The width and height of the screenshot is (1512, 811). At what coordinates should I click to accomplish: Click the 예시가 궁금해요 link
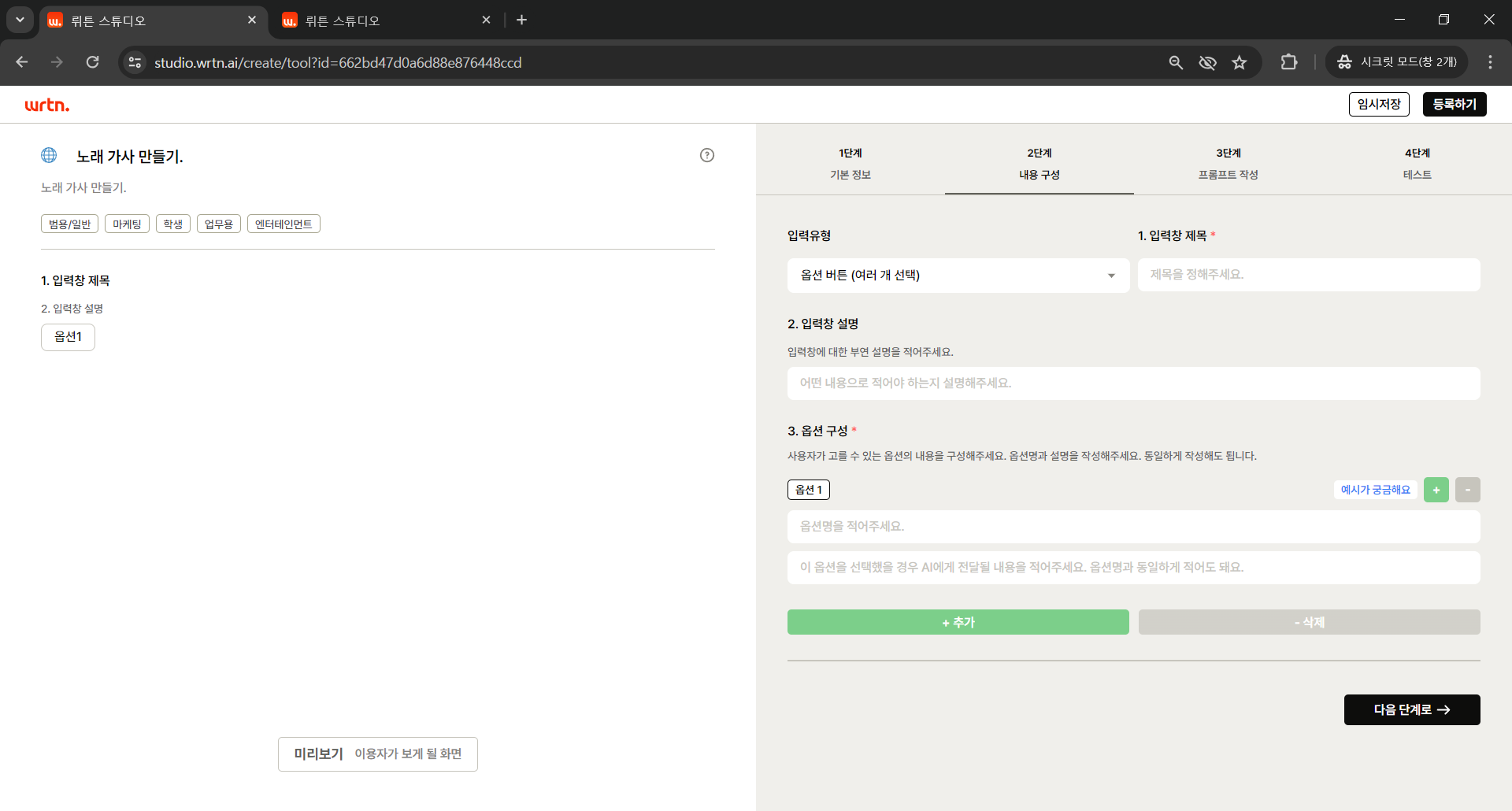click(x=1376, y=490)
